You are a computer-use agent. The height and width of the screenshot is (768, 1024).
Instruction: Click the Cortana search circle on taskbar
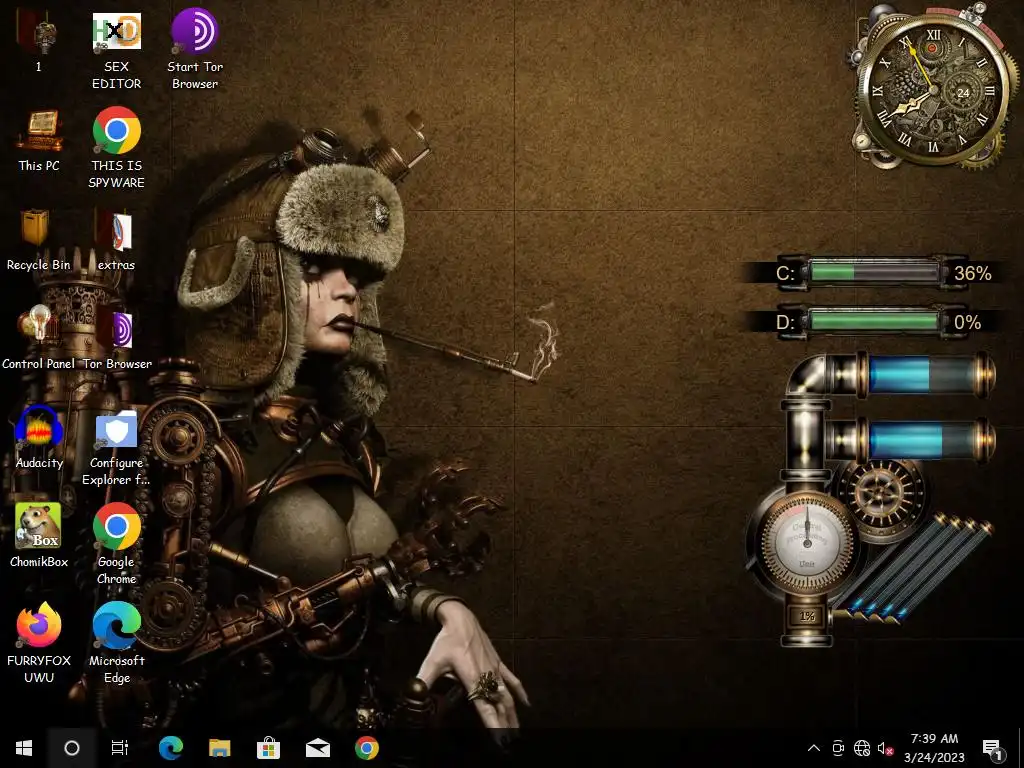pos(72,748)
